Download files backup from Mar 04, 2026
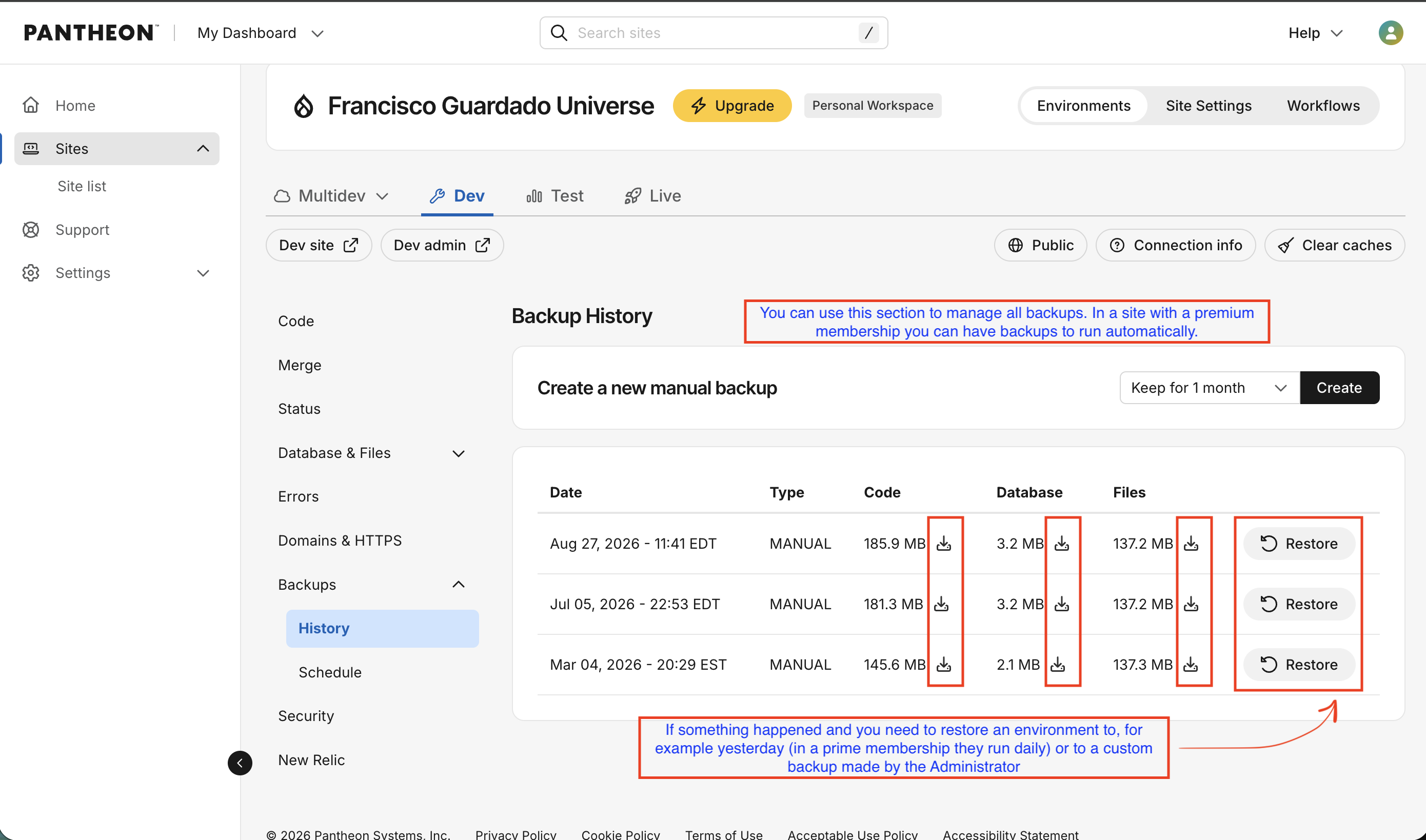The width and height of the screenshot is (1426, 840). (x=1191, y=664)
